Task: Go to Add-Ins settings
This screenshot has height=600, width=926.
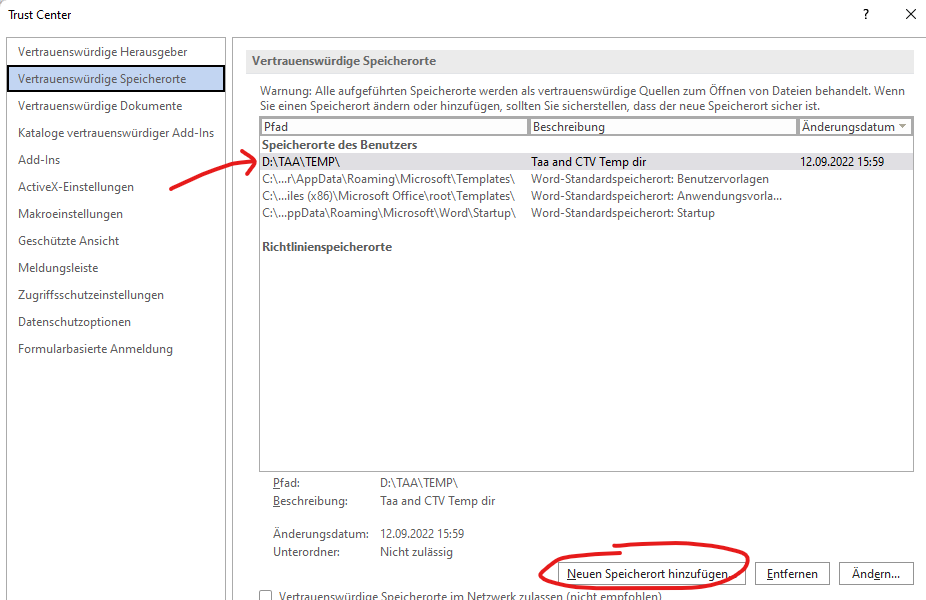Action: coord(39,159)
